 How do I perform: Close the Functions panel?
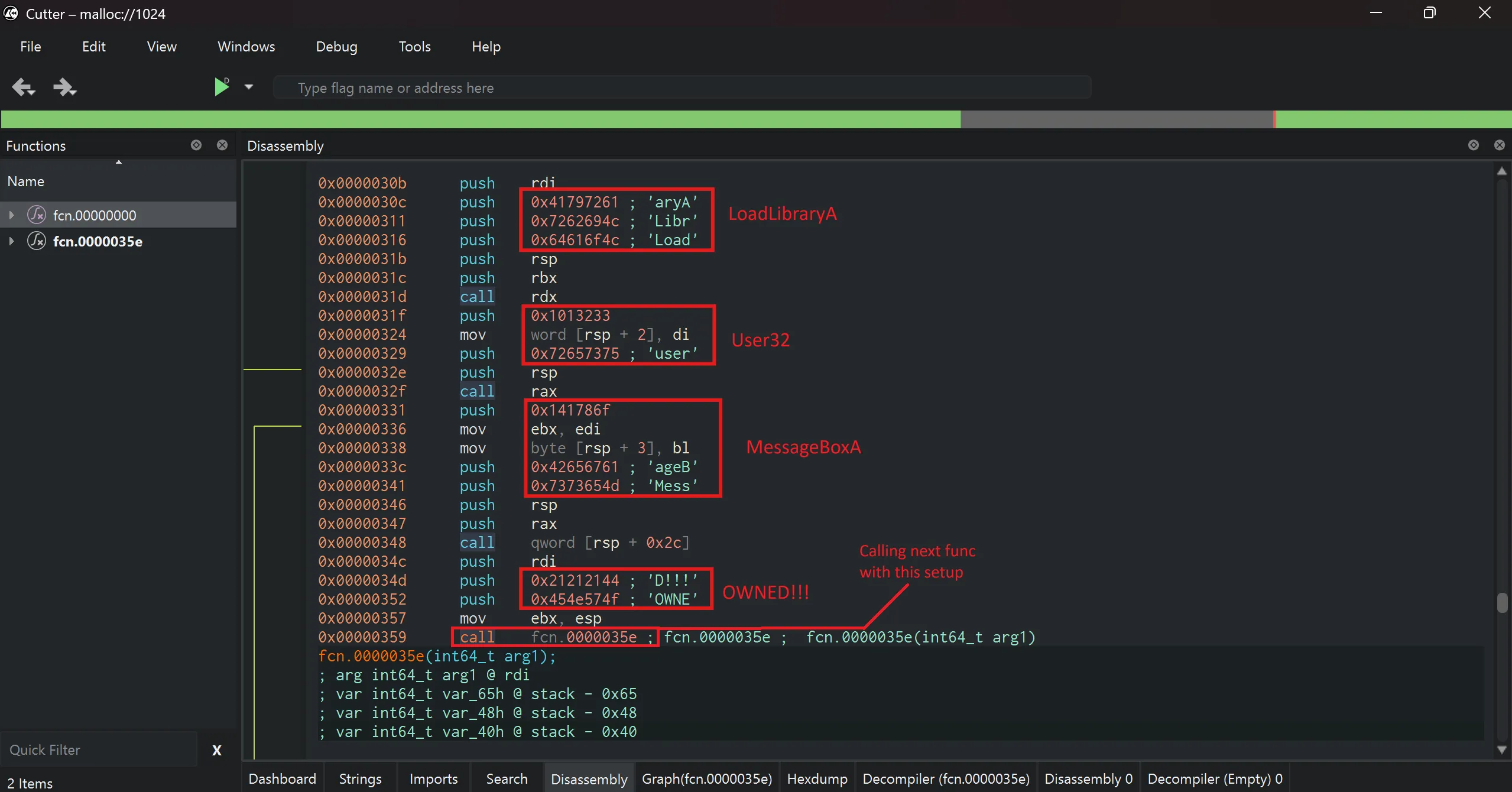[222, 145]
